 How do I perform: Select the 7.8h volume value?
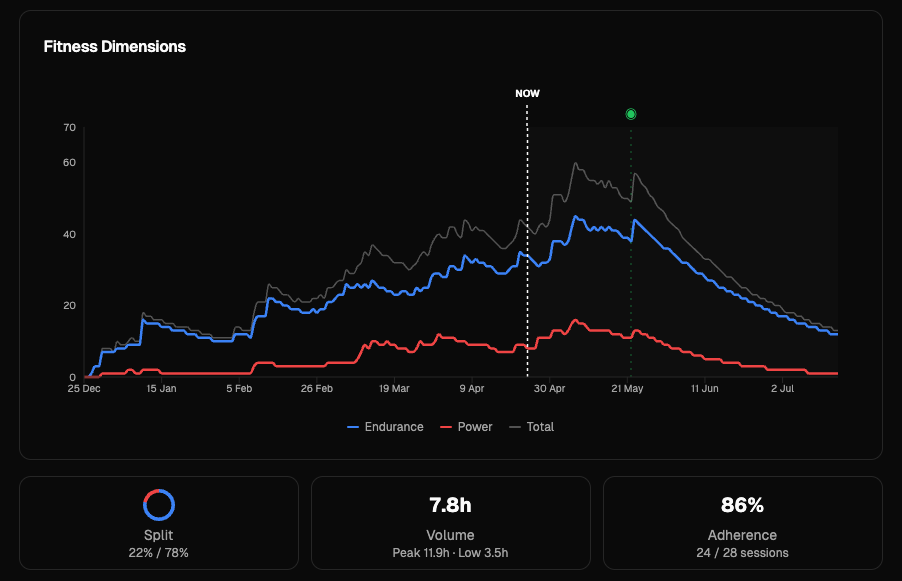click(450, 505)
